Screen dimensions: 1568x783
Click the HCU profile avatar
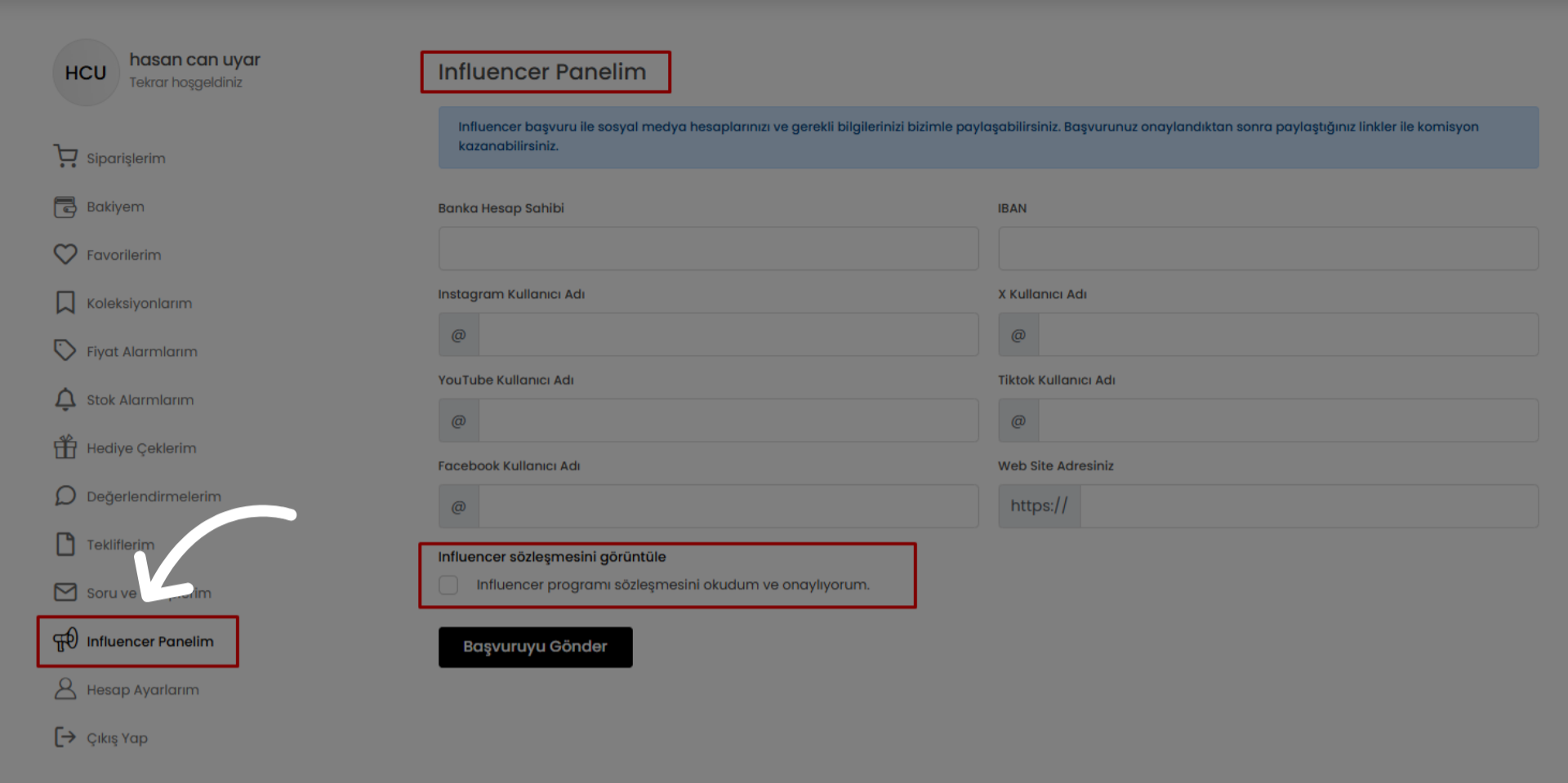tap(86, 73)
